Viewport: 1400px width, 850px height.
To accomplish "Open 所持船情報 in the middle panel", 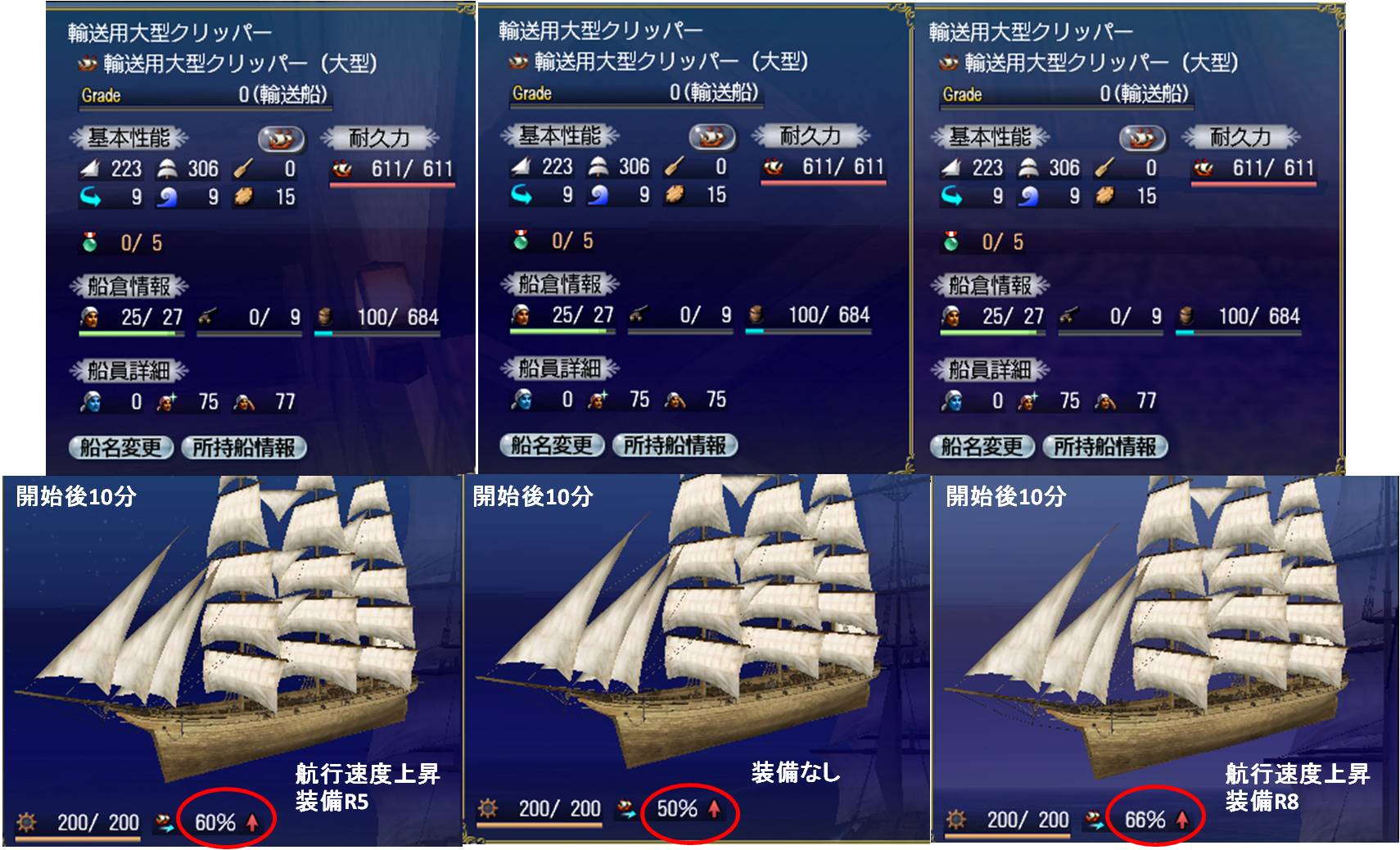I will coord(675,445).
